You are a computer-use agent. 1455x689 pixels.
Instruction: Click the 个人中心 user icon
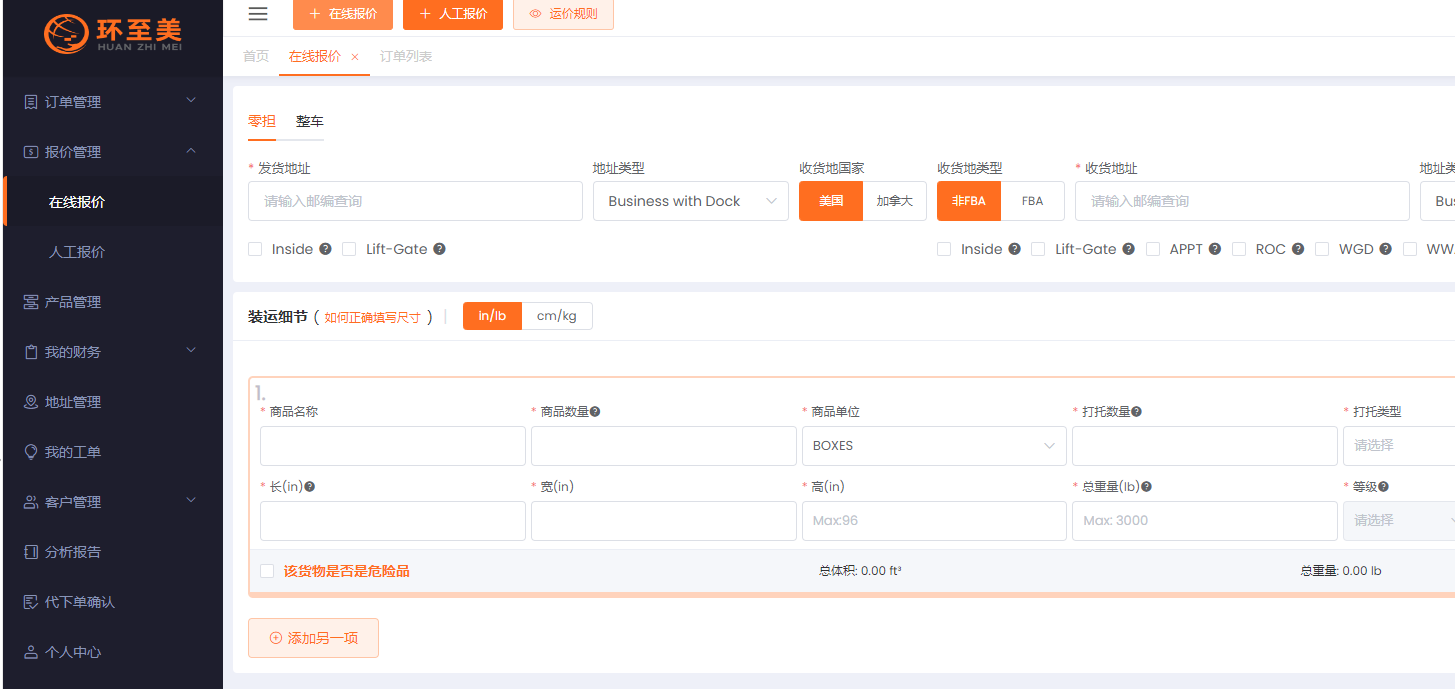tap(31, 652)
